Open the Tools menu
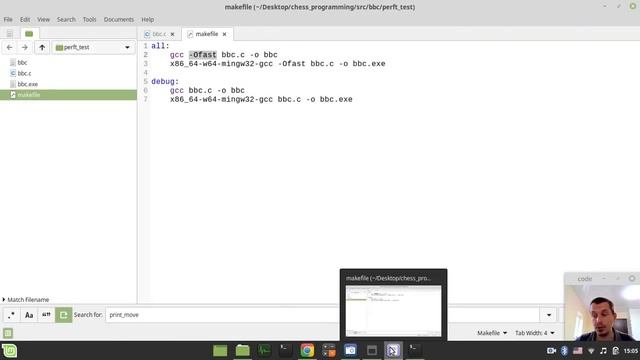The image size is (640, 360). [x=89, y=20]
